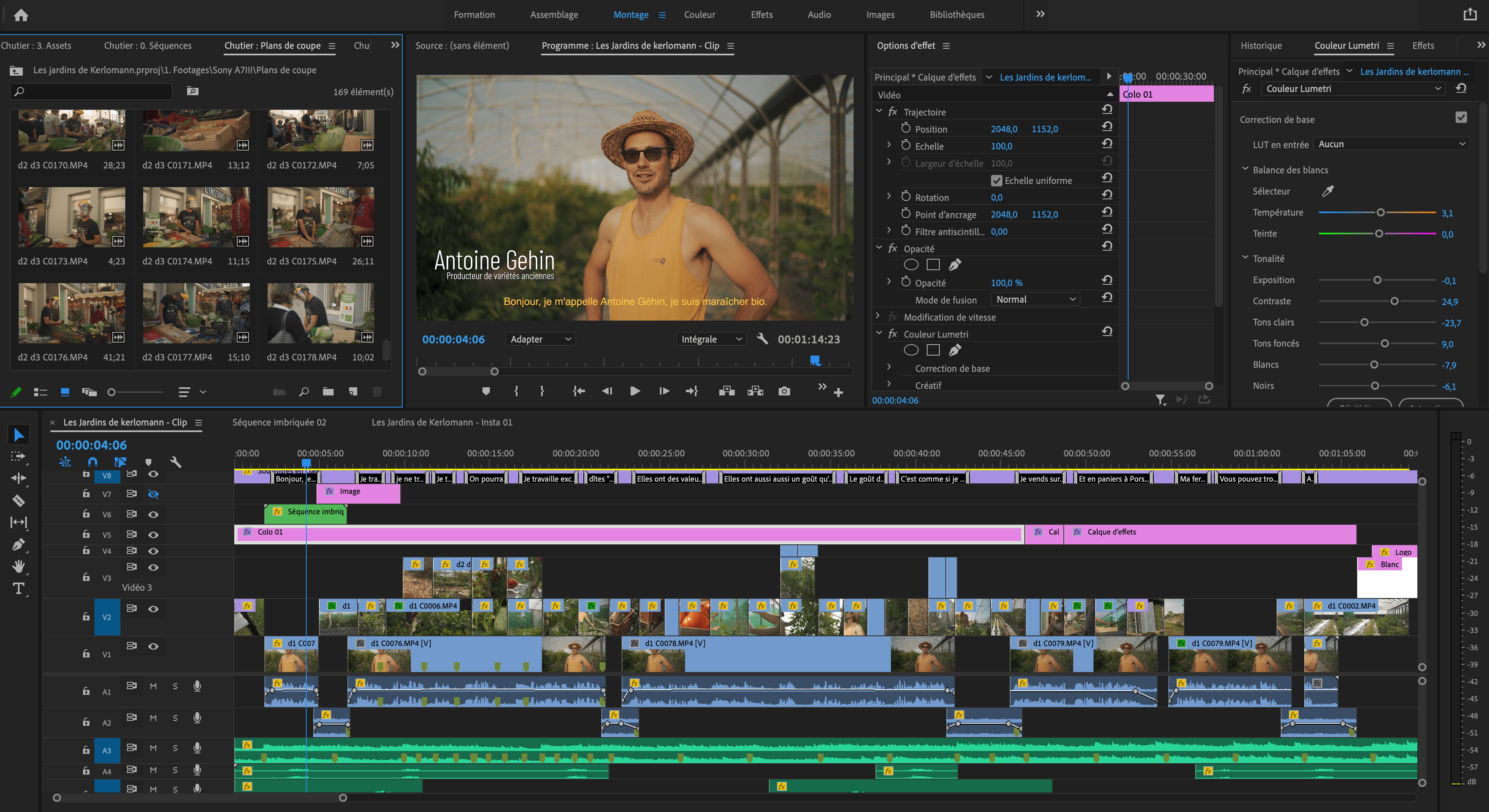
Task: Select the d2 d3 C0175.MP4 thumbnail
Action: click(321, 217)
